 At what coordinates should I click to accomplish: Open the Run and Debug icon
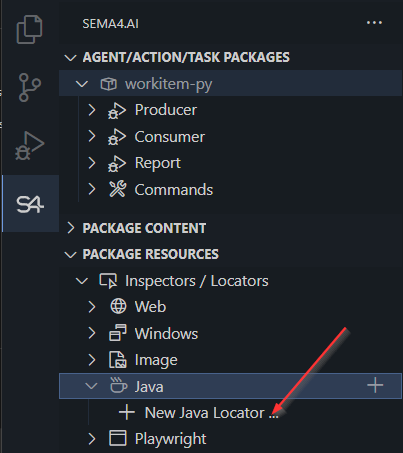[x=29, y=146]
